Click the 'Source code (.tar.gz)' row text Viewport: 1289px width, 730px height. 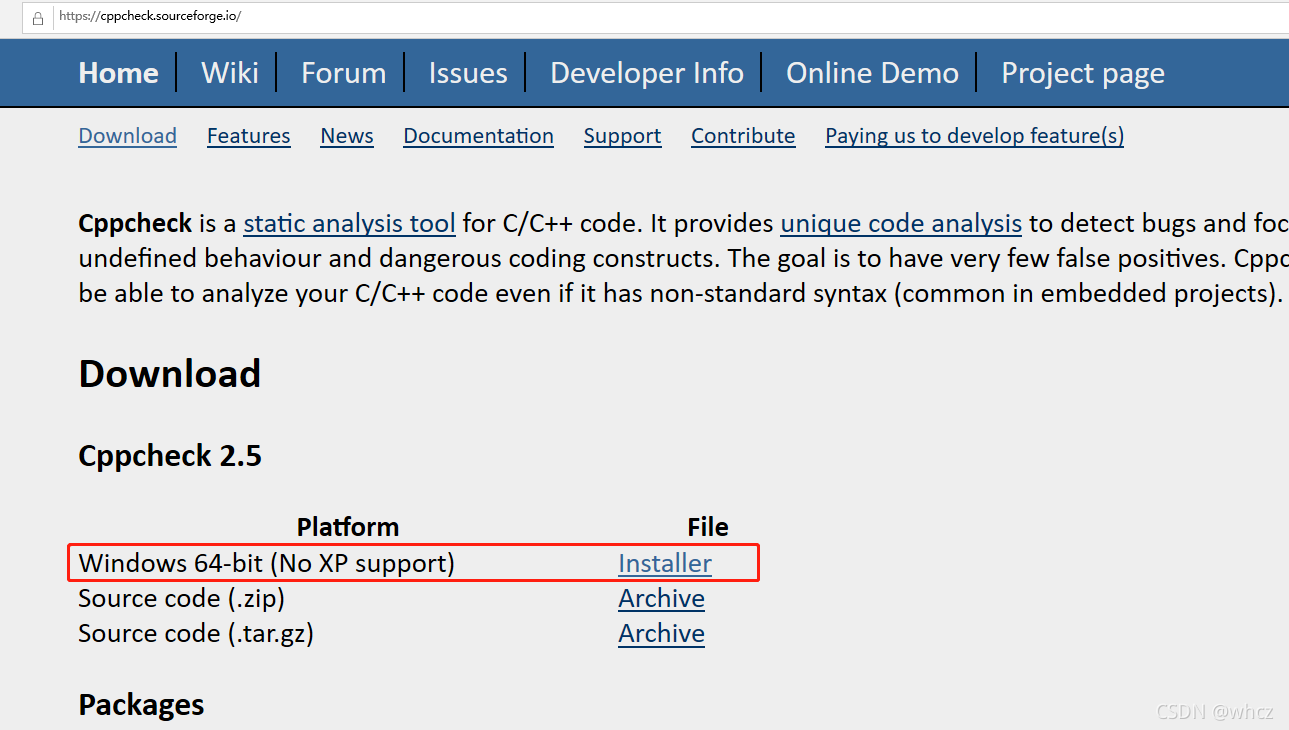coord(196,633)
